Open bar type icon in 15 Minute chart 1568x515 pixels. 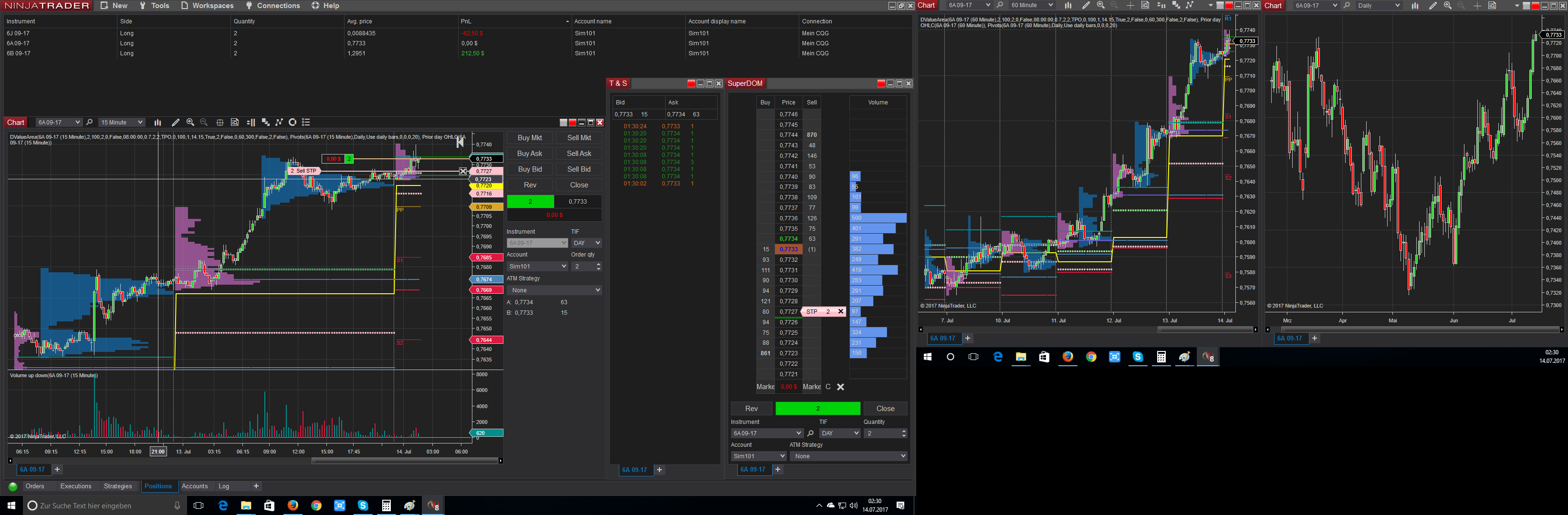[157, 122]
